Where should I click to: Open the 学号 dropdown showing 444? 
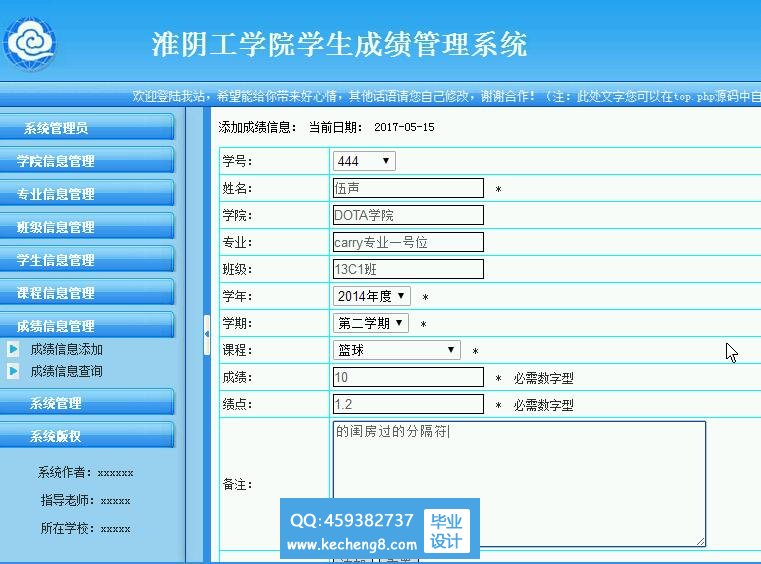click(364, 161)
